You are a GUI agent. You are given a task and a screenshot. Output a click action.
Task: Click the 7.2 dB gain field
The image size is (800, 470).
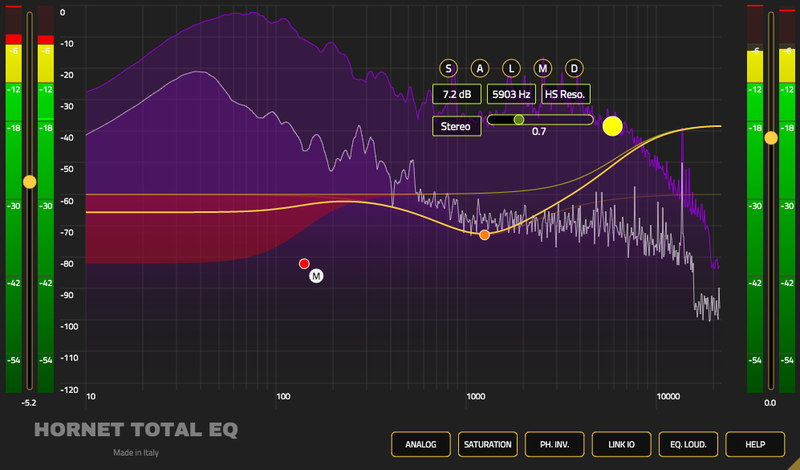(457, 94)
